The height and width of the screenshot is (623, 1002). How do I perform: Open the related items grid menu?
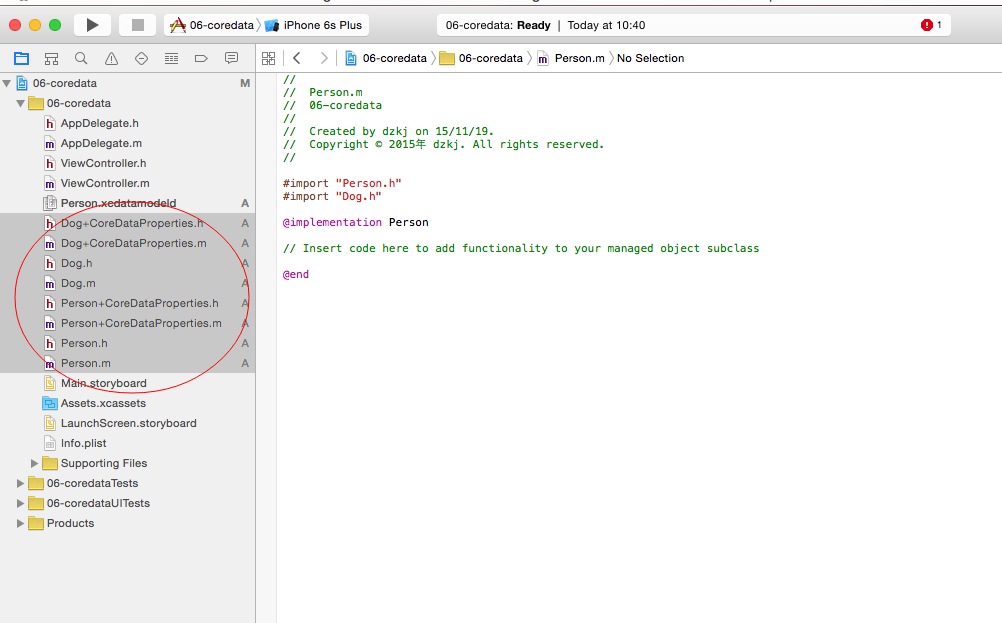tap(268, 58)
